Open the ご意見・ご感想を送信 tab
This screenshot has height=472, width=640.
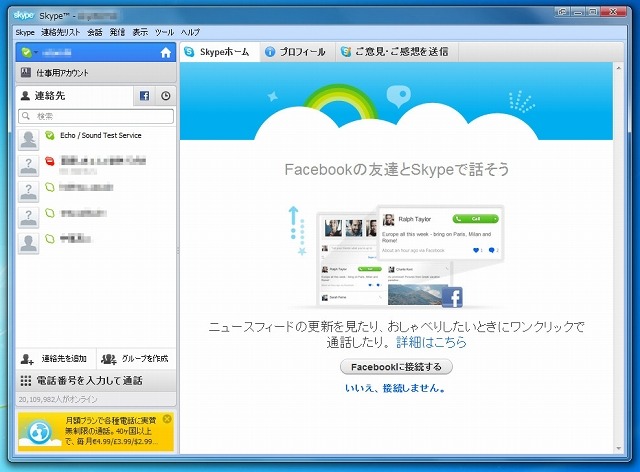click(x=396, y=52)
